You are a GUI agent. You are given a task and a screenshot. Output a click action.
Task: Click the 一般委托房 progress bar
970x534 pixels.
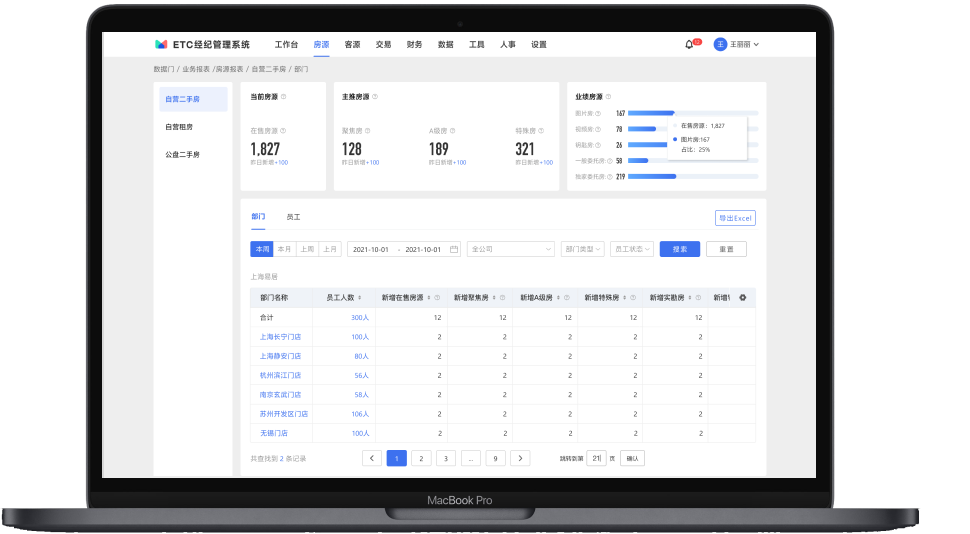693,161
